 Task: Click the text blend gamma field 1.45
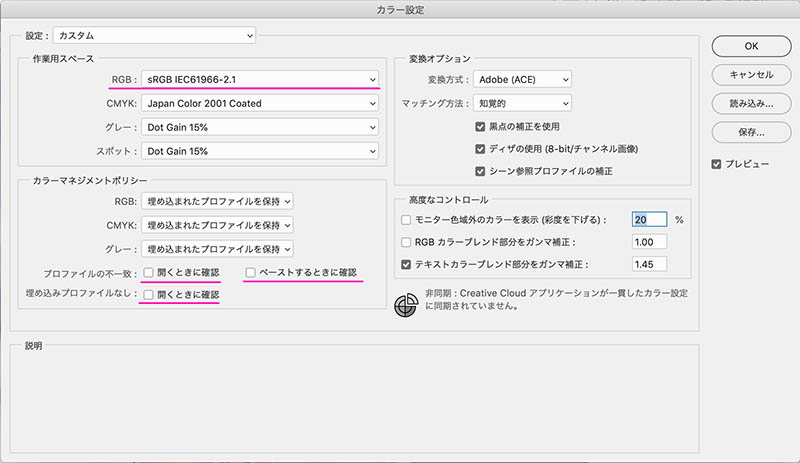[649, 264]
